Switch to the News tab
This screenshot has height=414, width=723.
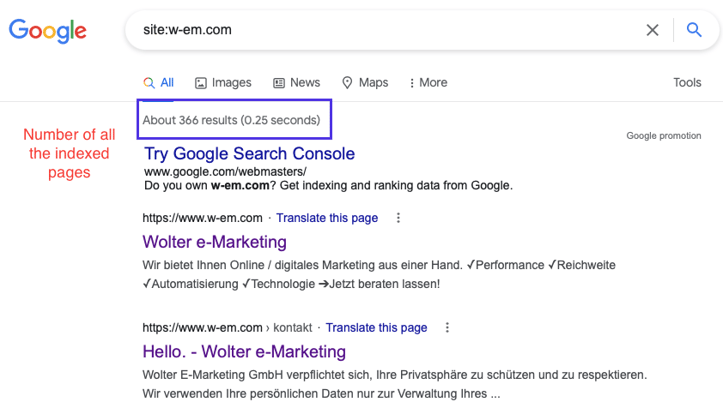pyautogui.click(x=296, y=83)
